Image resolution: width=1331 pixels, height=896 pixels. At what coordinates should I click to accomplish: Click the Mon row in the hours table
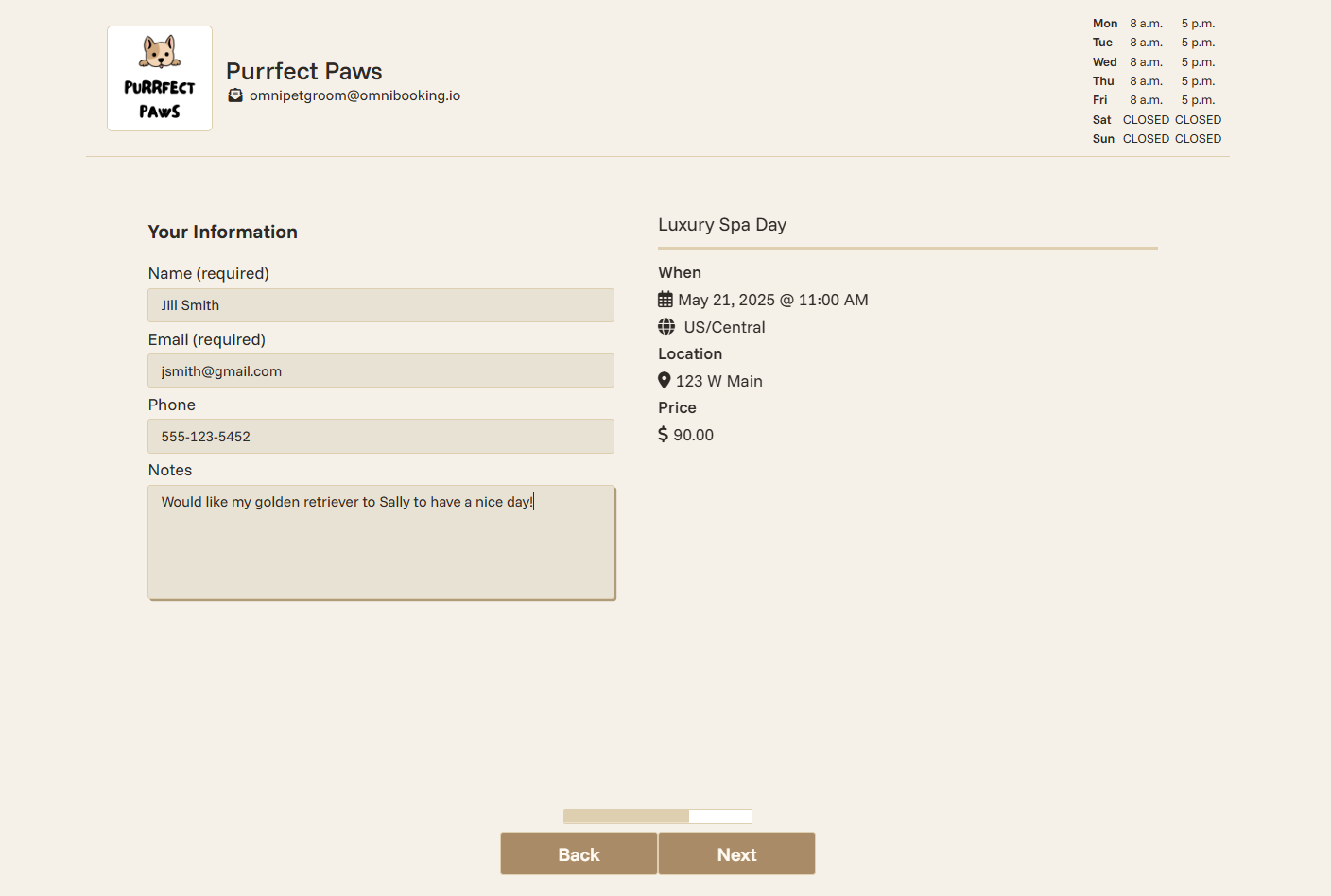pyautogui.click(x=1157, y=24)
